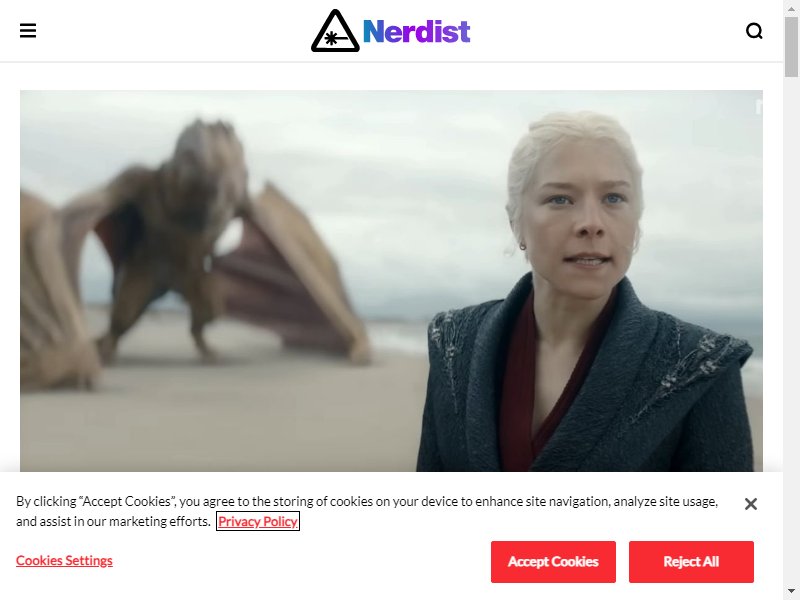Click the empty scrollbar track below thumb
Image resolution: width=800 pixels, height=600 pixels.
pyautogui.click(x=791, y=331)
